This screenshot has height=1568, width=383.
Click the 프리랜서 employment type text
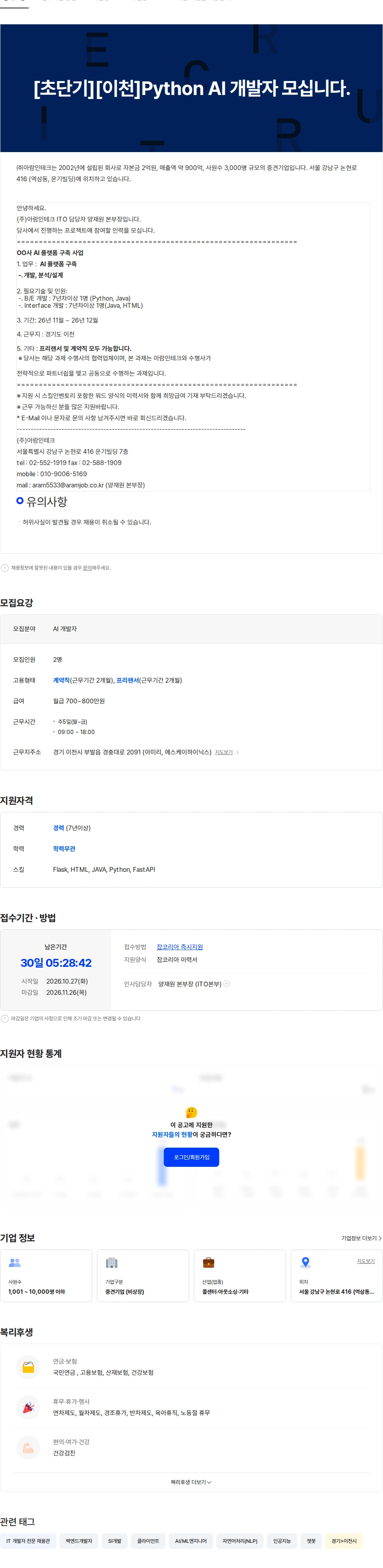click(127, 680)
